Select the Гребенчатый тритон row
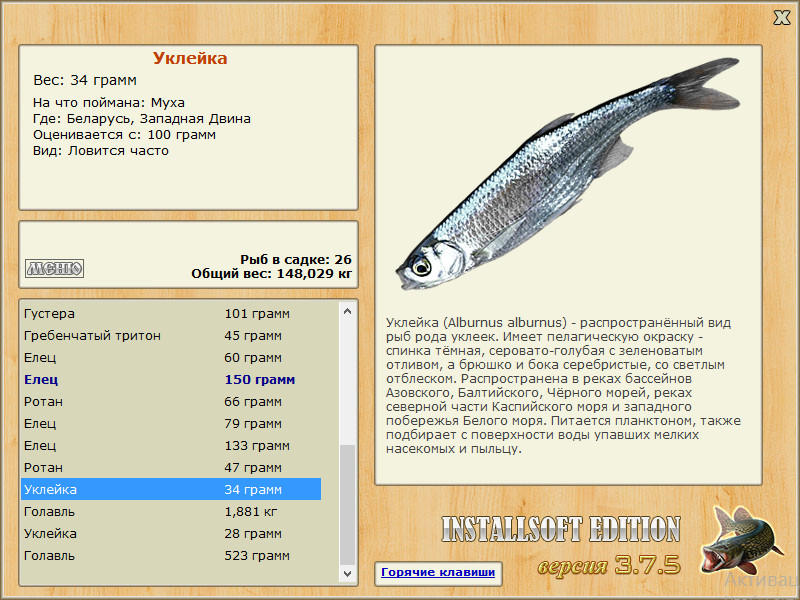The width and height of the screenshot is (800, 600). click(x=171, y=336)
